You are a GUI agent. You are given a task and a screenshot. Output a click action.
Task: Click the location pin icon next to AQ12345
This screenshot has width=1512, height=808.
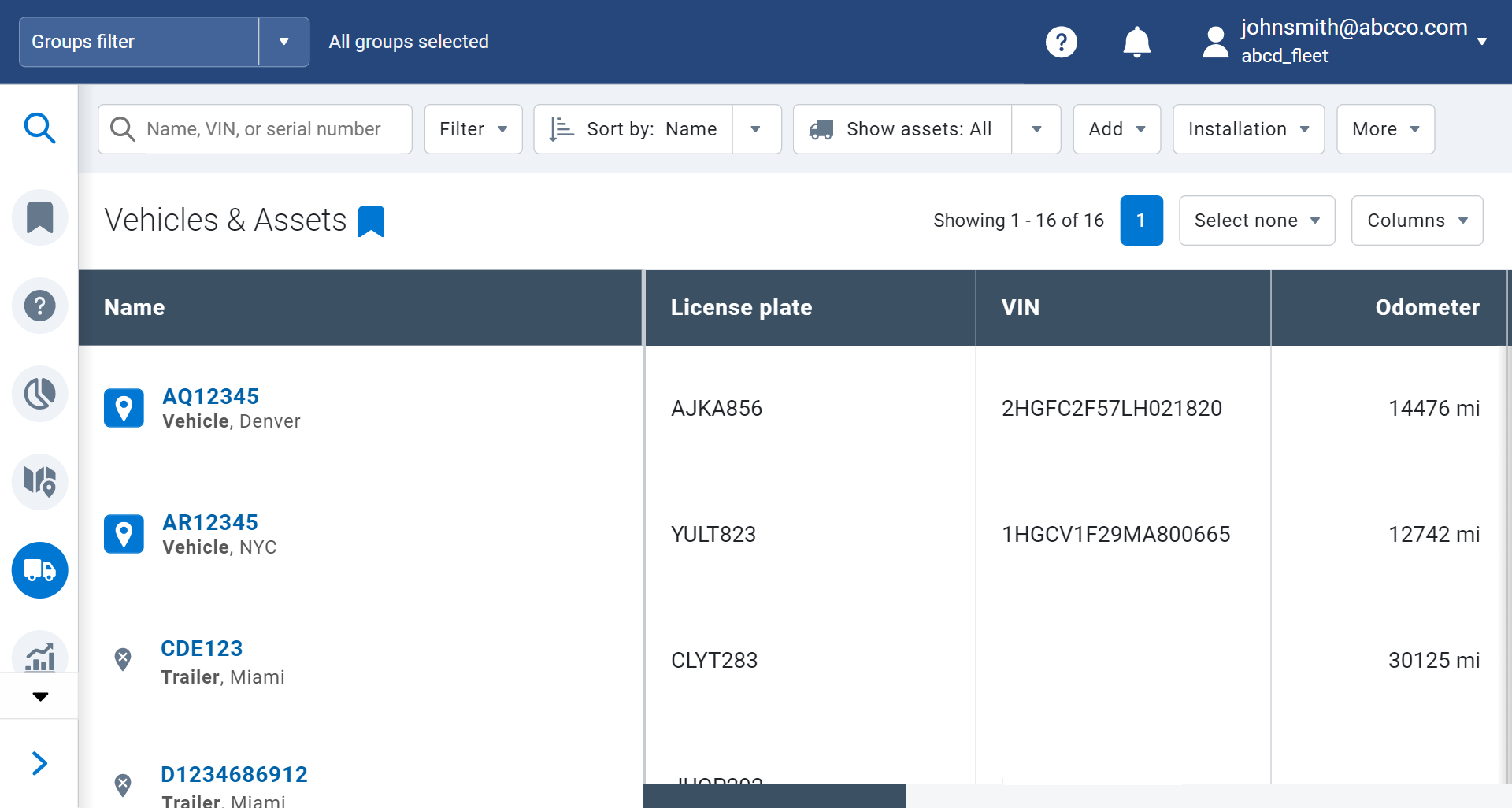click(x=124, y=408)
